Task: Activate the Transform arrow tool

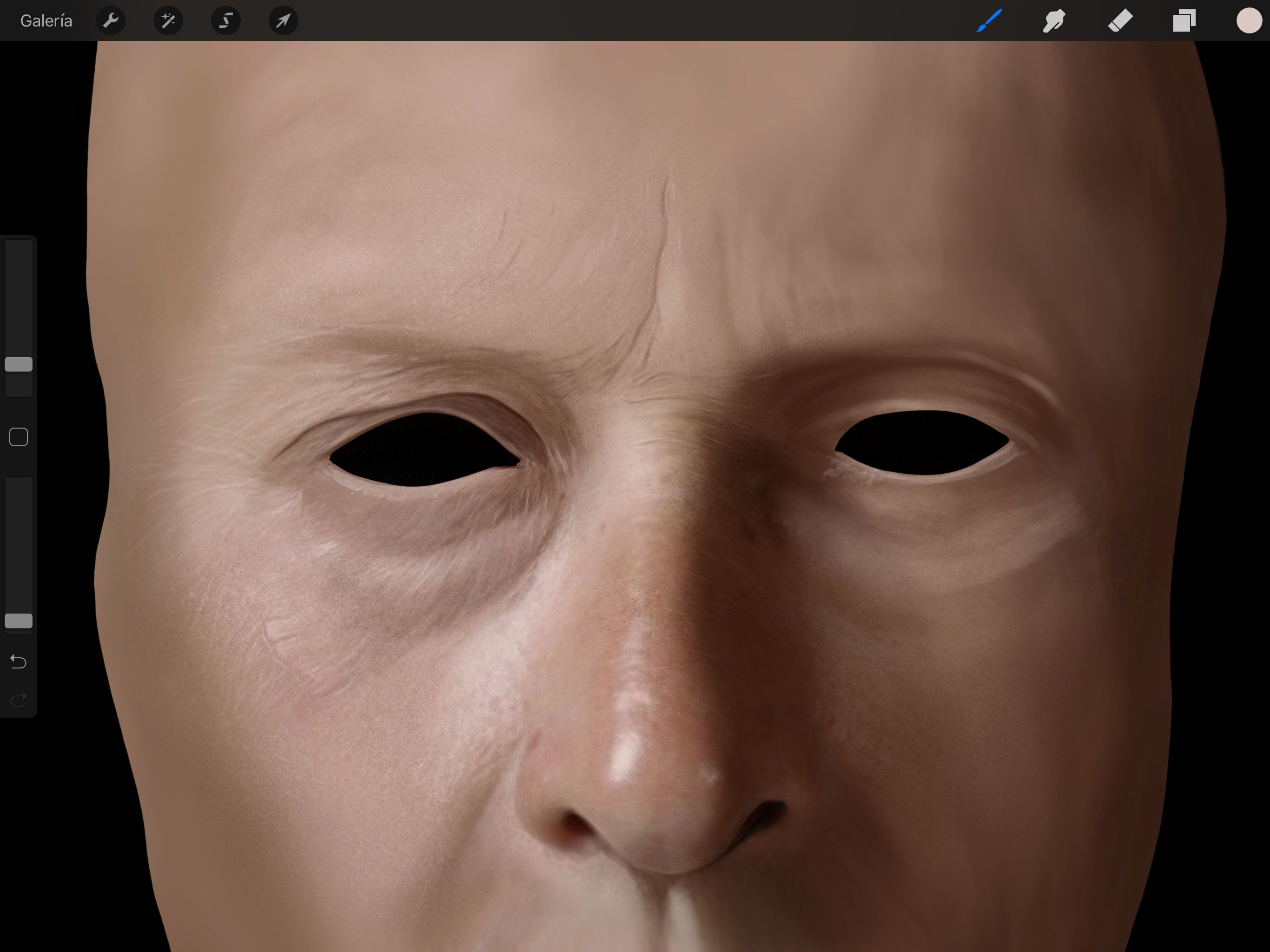Action: click(283, 20)
